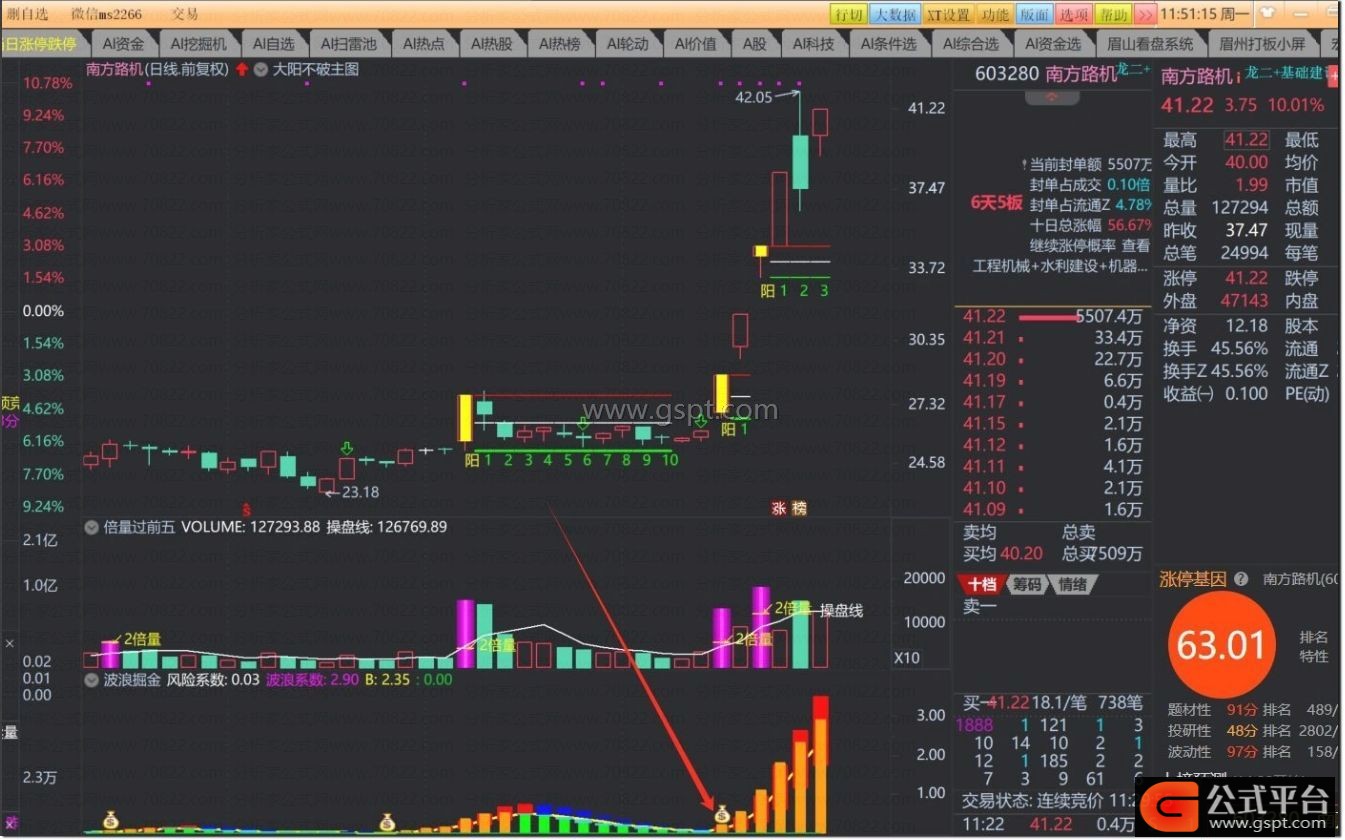This screenshot has width=1345, height=840.
Task: Switch to the A股 tab
Action: (x=754, y=44)
